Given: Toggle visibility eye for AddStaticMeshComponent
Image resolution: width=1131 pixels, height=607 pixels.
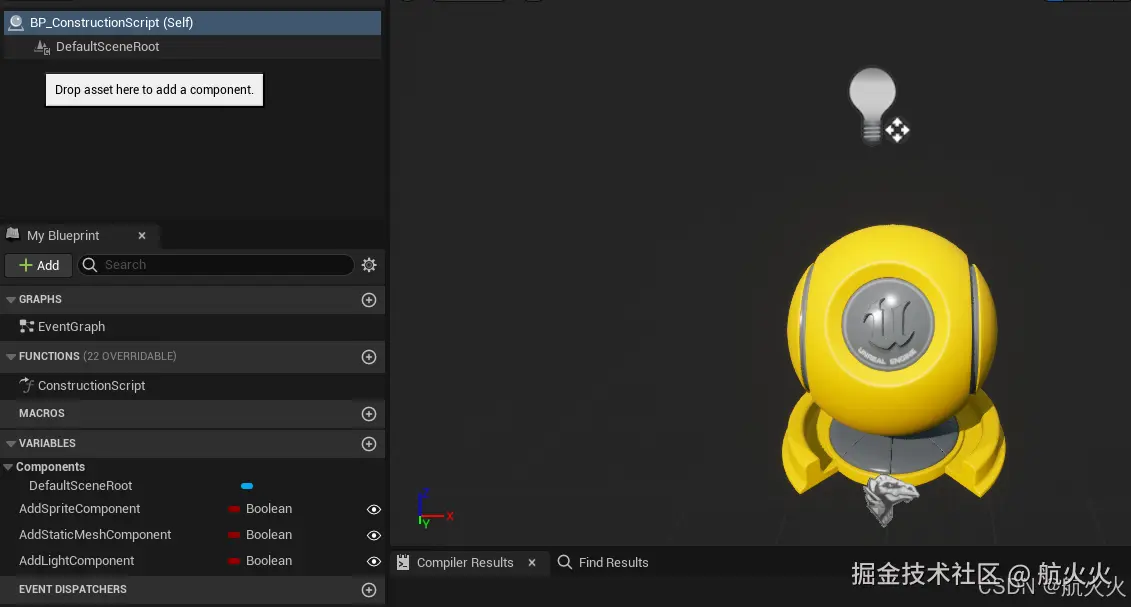Looking at the screenshot, I should pyautogui.click(x=374, y=535).
